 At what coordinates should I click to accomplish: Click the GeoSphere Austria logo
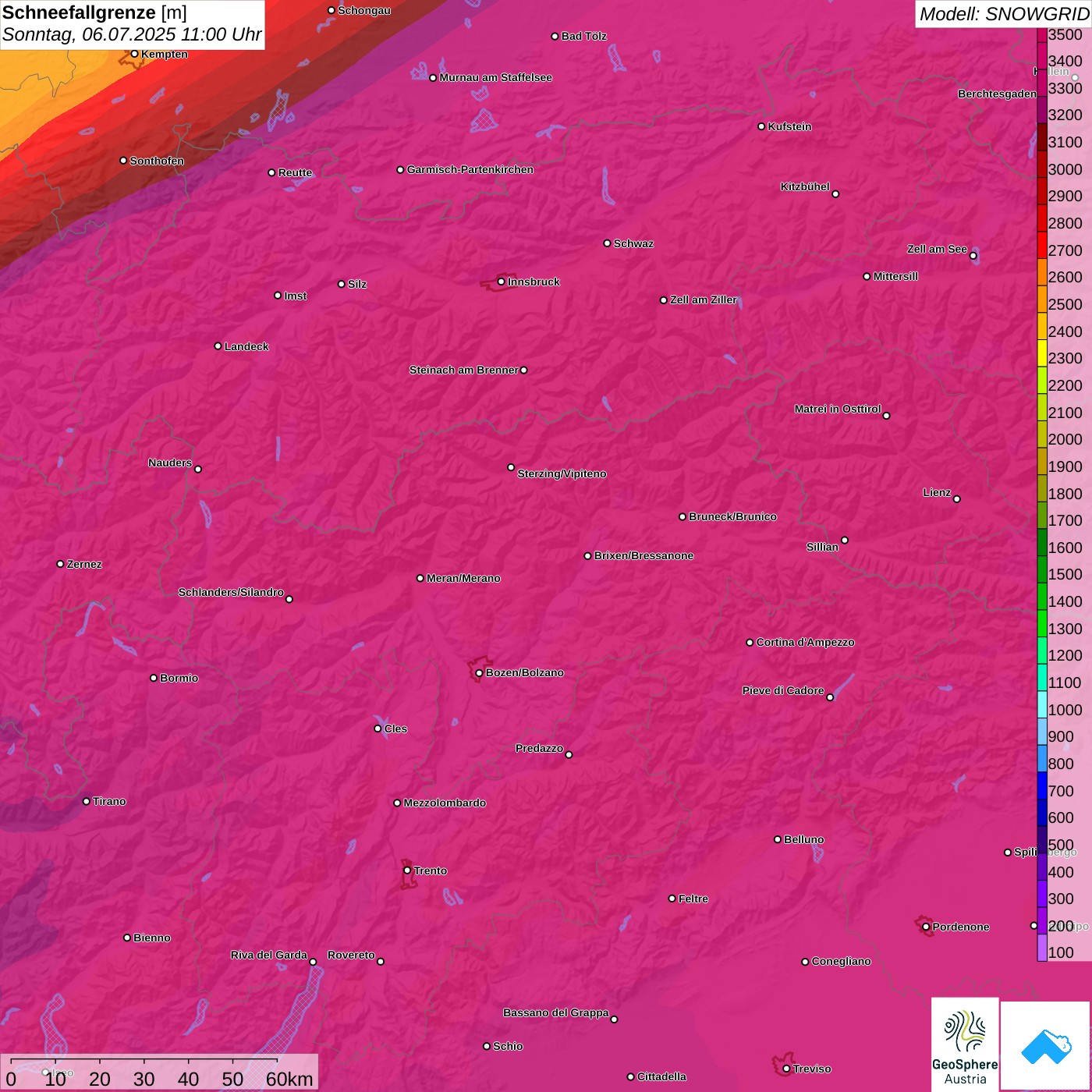[965, 1044]
